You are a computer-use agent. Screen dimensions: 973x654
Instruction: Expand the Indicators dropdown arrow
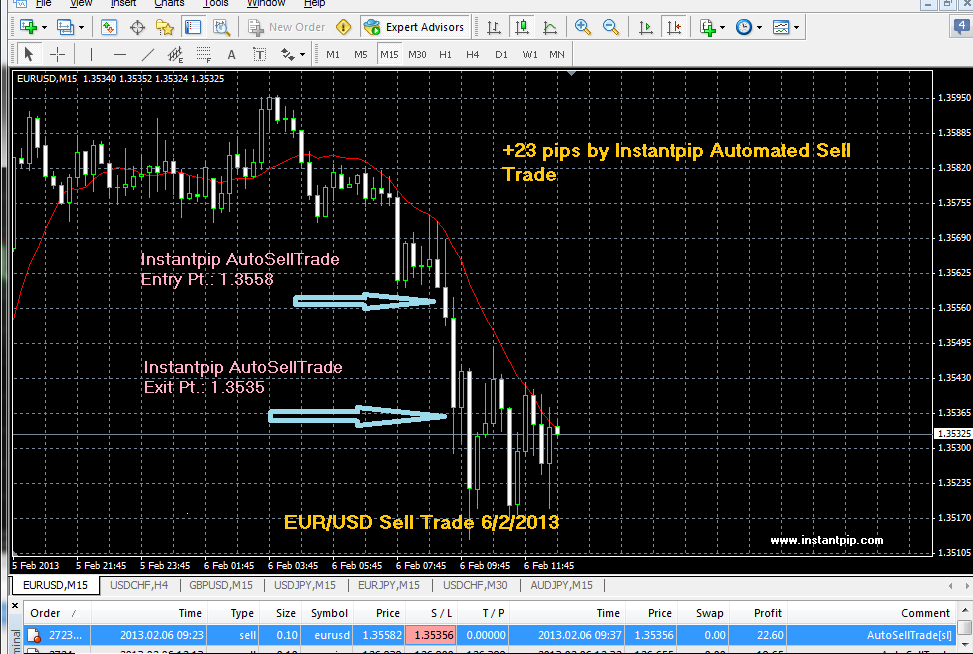coord(722,27)
